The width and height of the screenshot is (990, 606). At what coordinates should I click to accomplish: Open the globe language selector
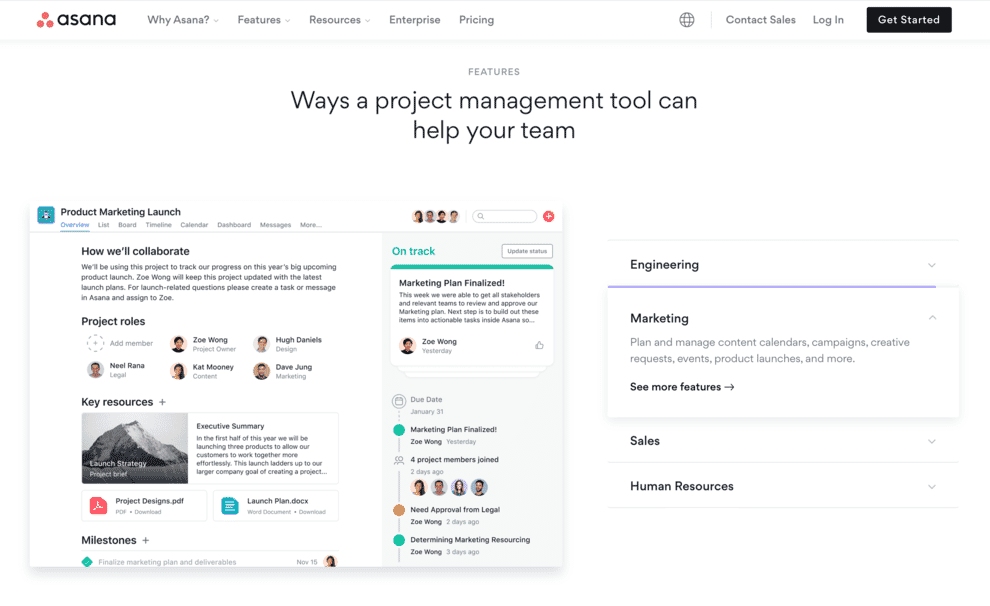point(687,20)
